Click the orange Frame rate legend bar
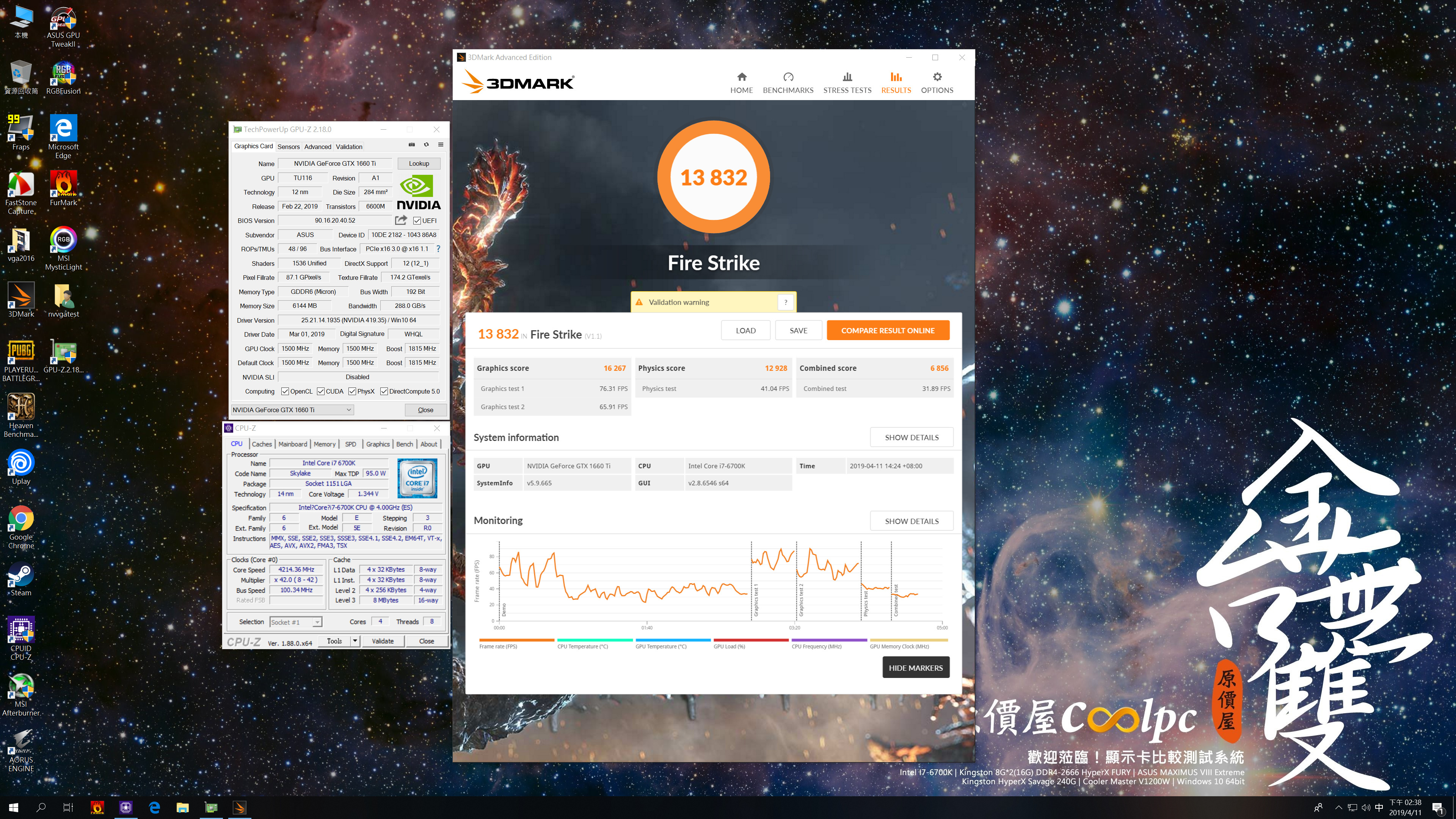Screen dimensions: 1456x819 pos(516,640)
